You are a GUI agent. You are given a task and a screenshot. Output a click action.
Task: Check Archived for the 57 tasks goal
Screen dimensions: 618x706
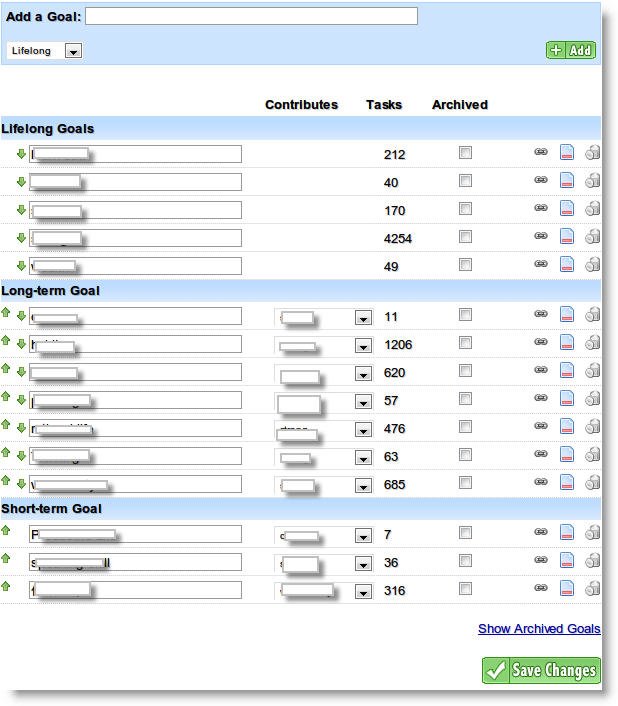(x=465, y=398)
